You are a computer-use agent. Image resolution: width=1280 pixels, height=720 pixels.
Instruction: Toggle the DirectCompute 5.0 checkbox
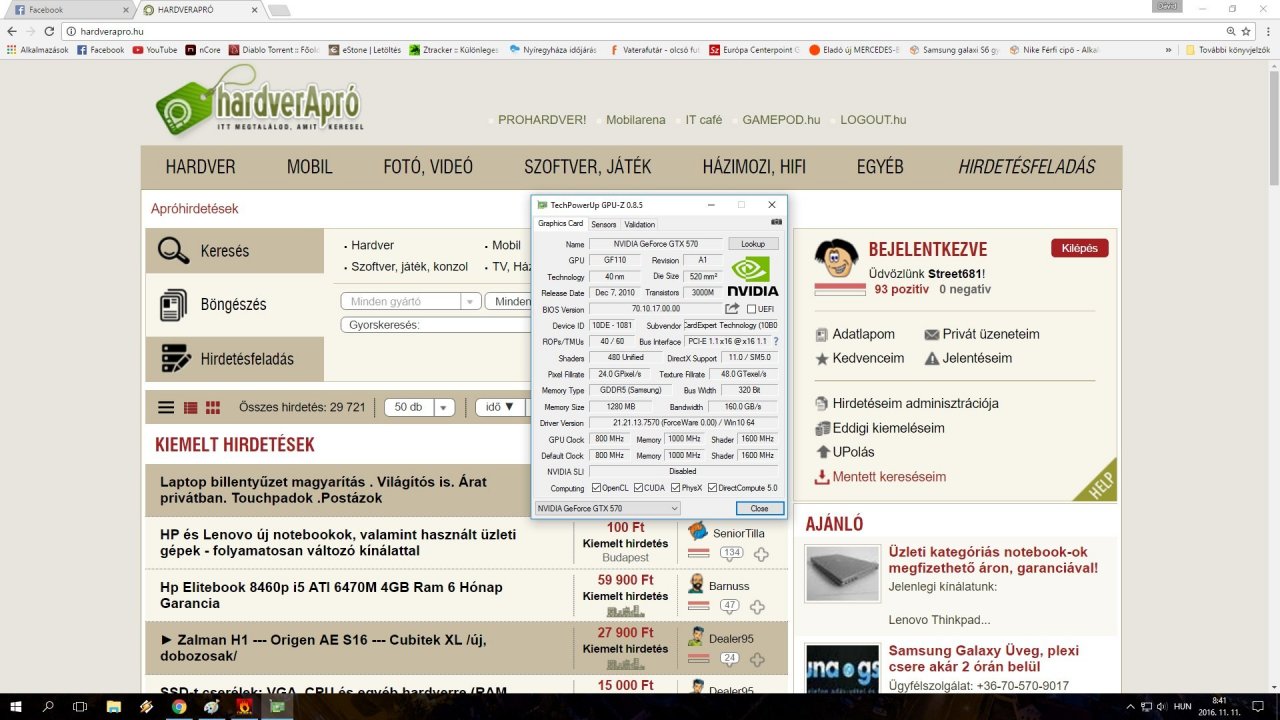coord(712,488)
